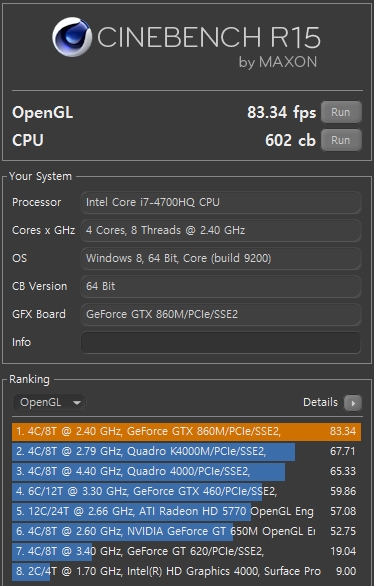Select the ATI Radeon HD 5770 row

pos(186,512)
